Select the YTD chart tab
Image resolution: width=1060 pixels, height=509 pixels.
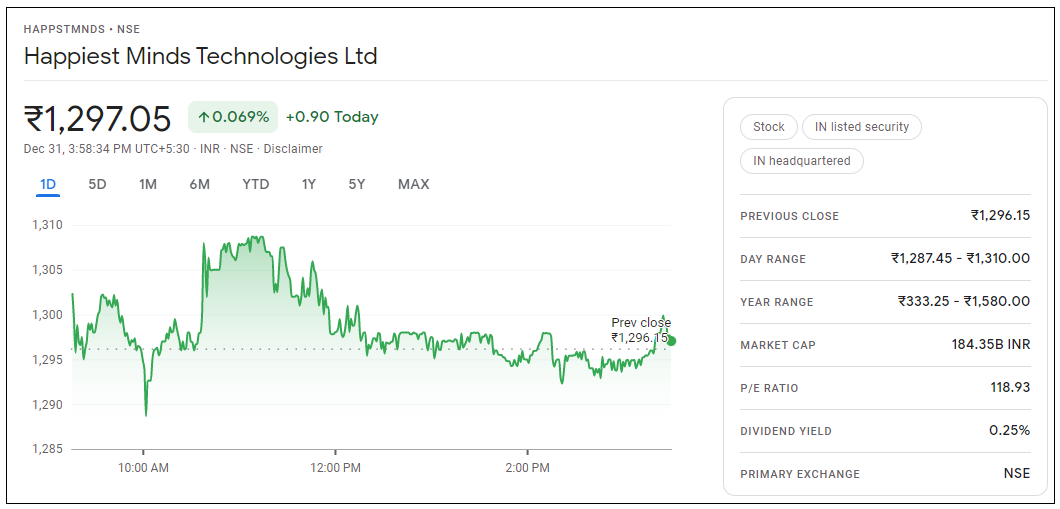[x=256, y=184]
